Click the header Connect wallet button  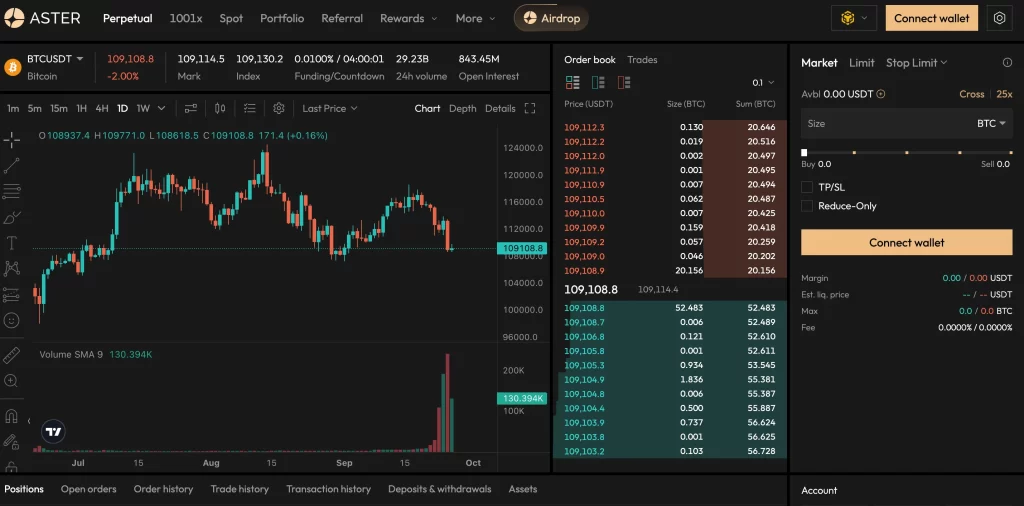point(932,18)
